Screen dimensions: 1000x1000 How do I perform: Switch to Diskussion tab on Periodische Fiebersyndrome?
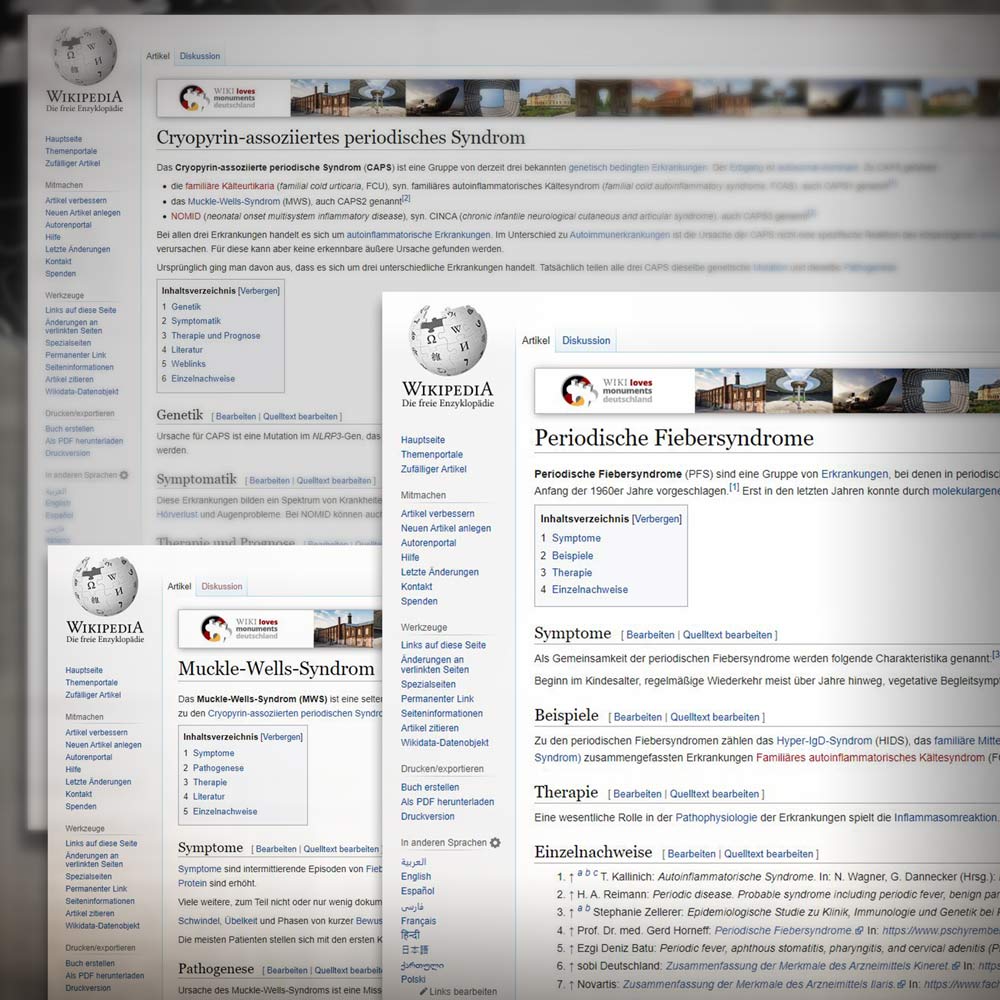click(x=586, y=341)
